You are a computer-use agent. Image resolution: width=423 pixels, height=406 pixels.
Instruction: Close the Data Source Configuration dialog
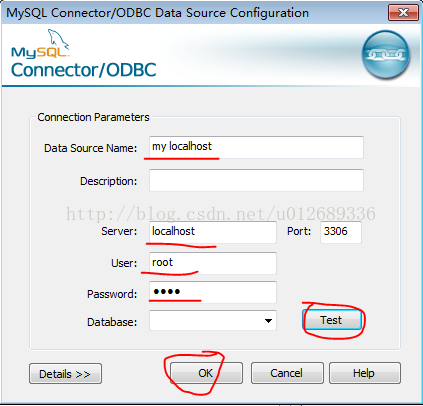403,13
